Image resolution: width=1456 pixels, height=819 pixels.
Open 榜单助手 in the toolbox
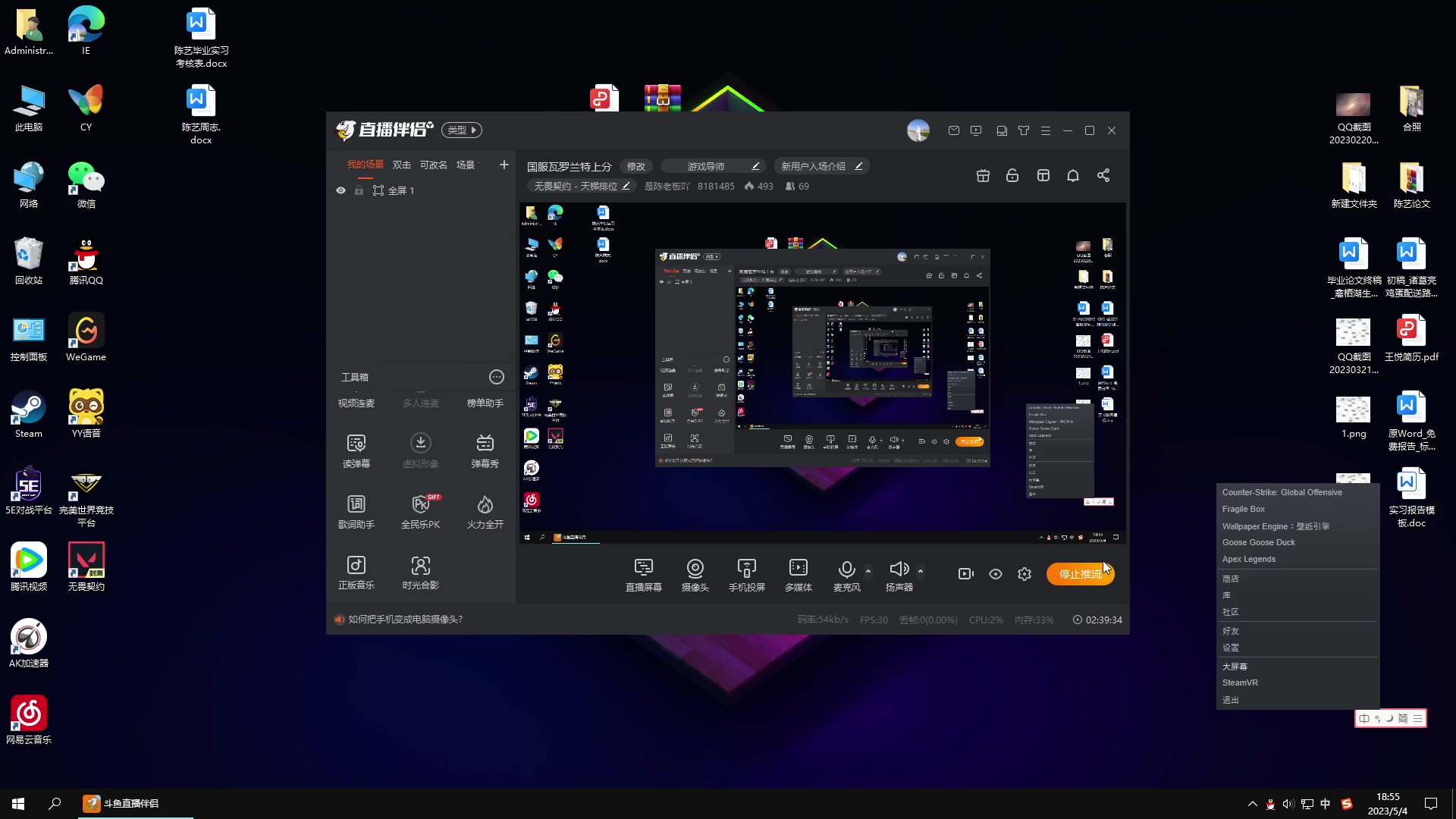coord(485,403)
